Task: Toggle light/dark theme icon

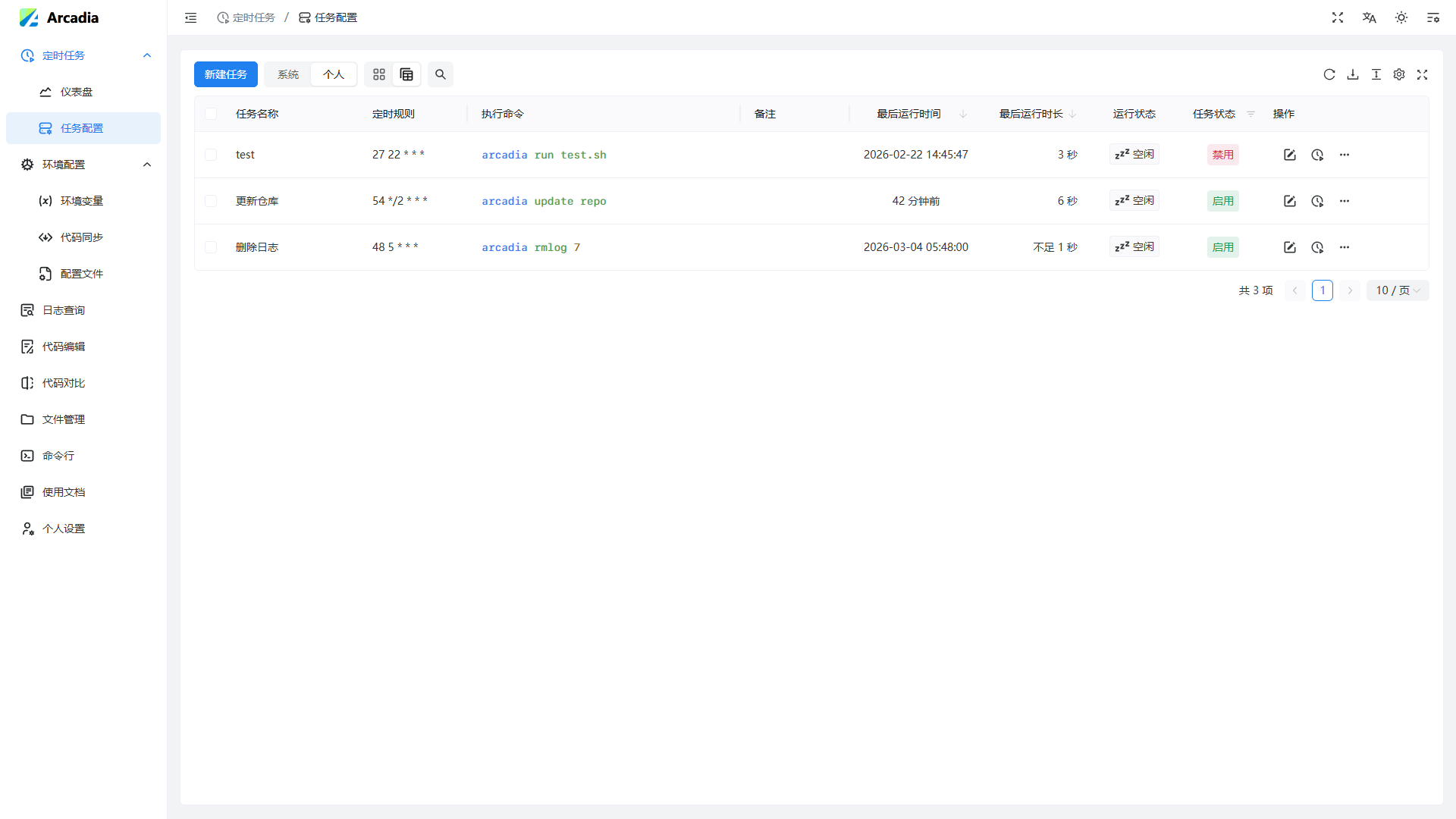Action: click(1401, 17)
